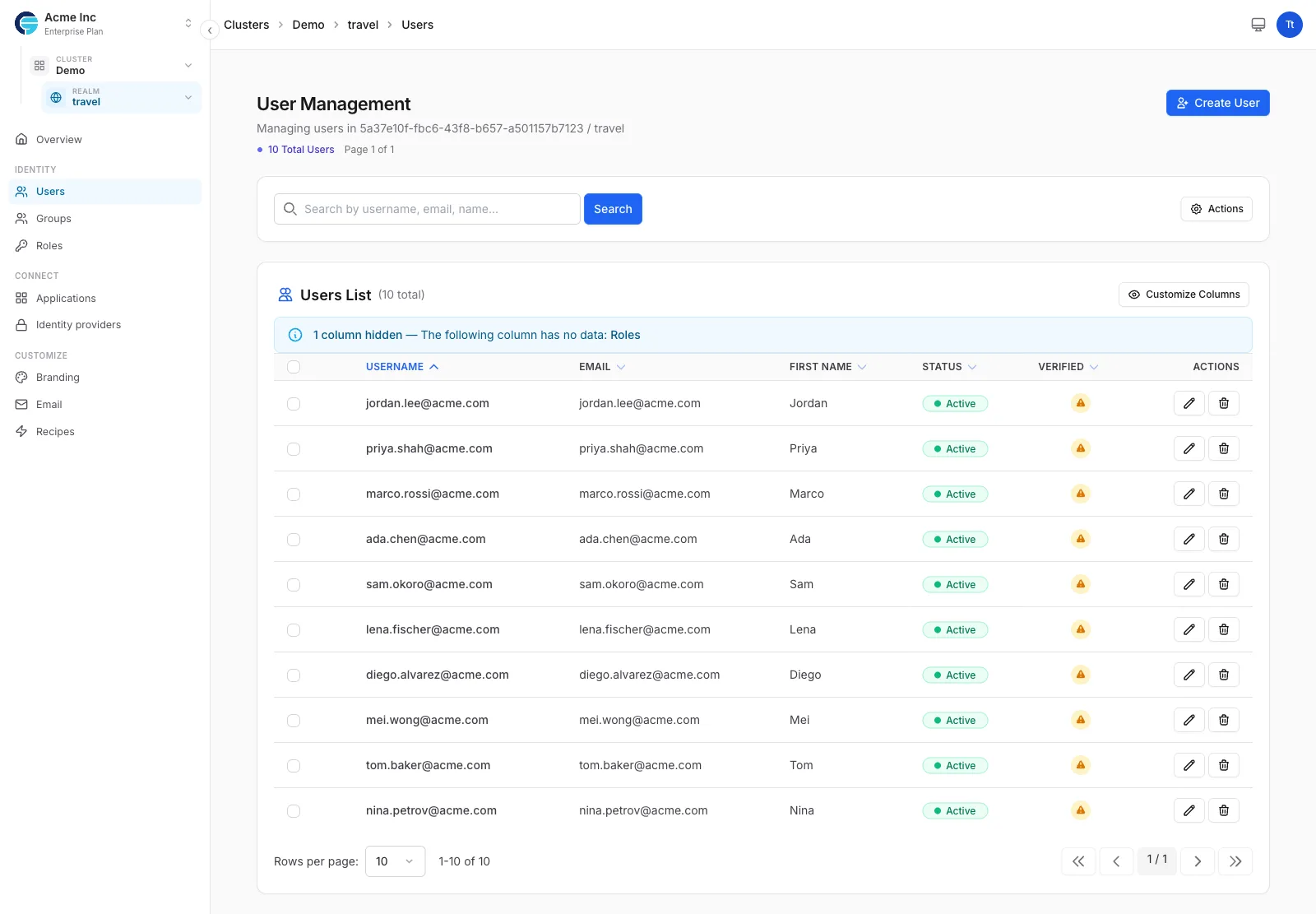Sort by the Email column header
The height and width of the screenshot is (914, 1316).
(x=602, y=367)
